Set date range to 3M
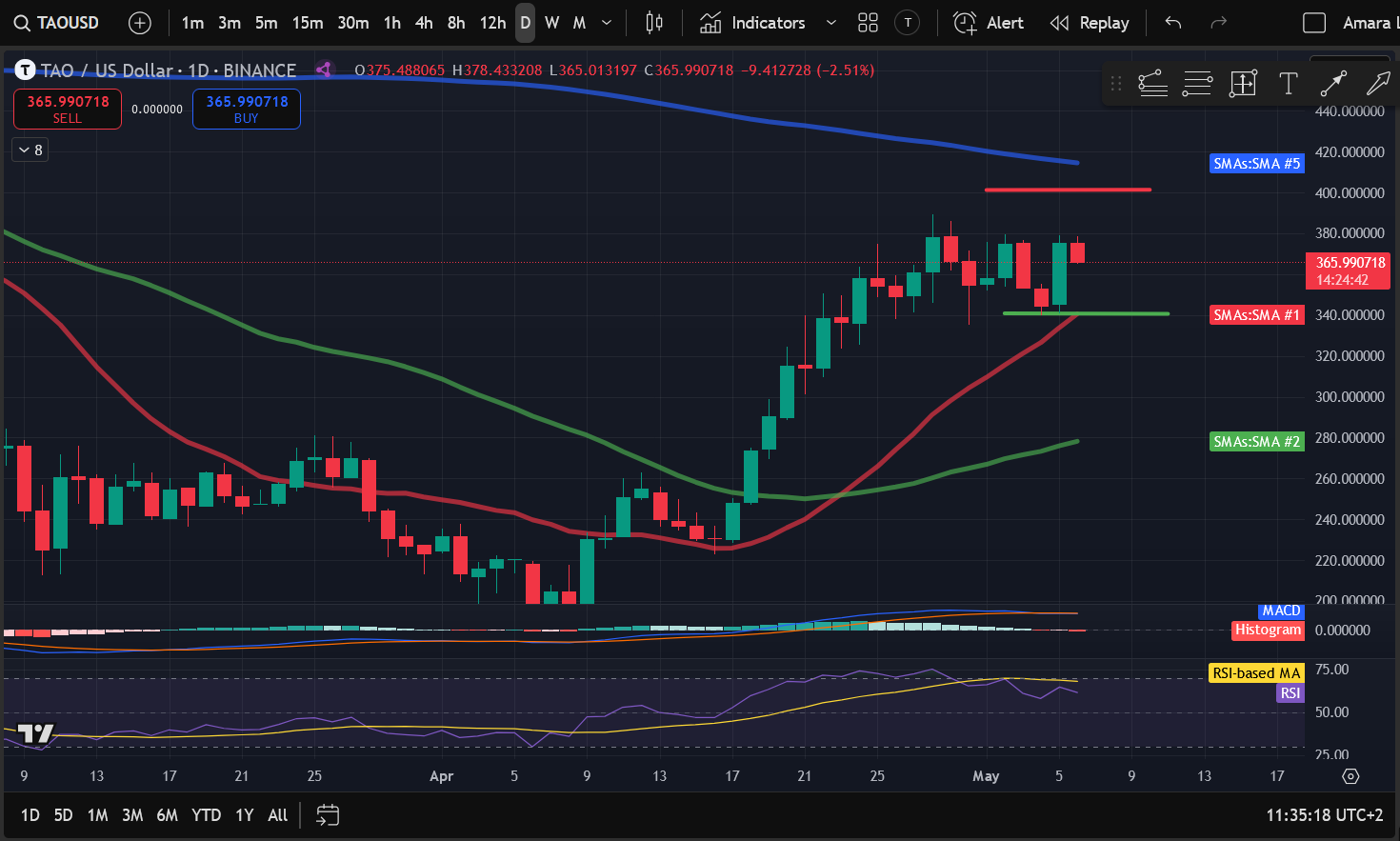The image size is (1400, 841). 132,815
